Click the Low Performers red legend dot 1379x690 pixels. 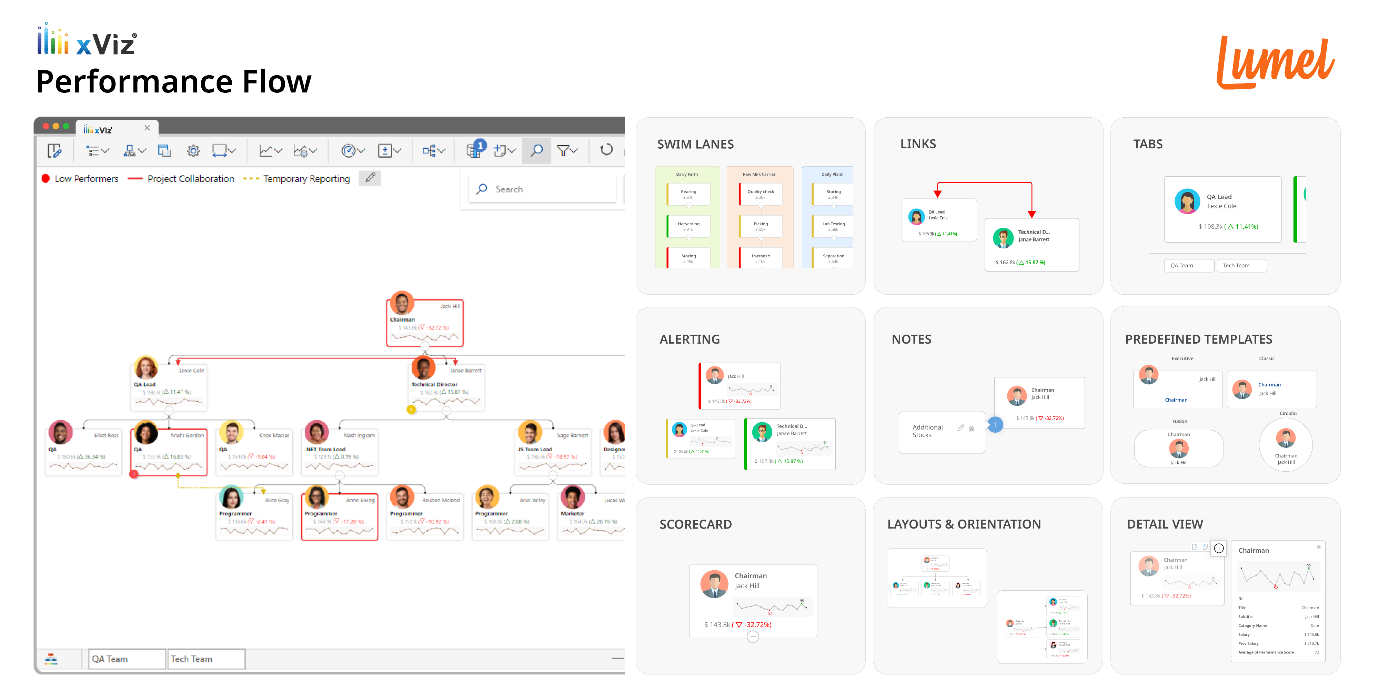46,179
